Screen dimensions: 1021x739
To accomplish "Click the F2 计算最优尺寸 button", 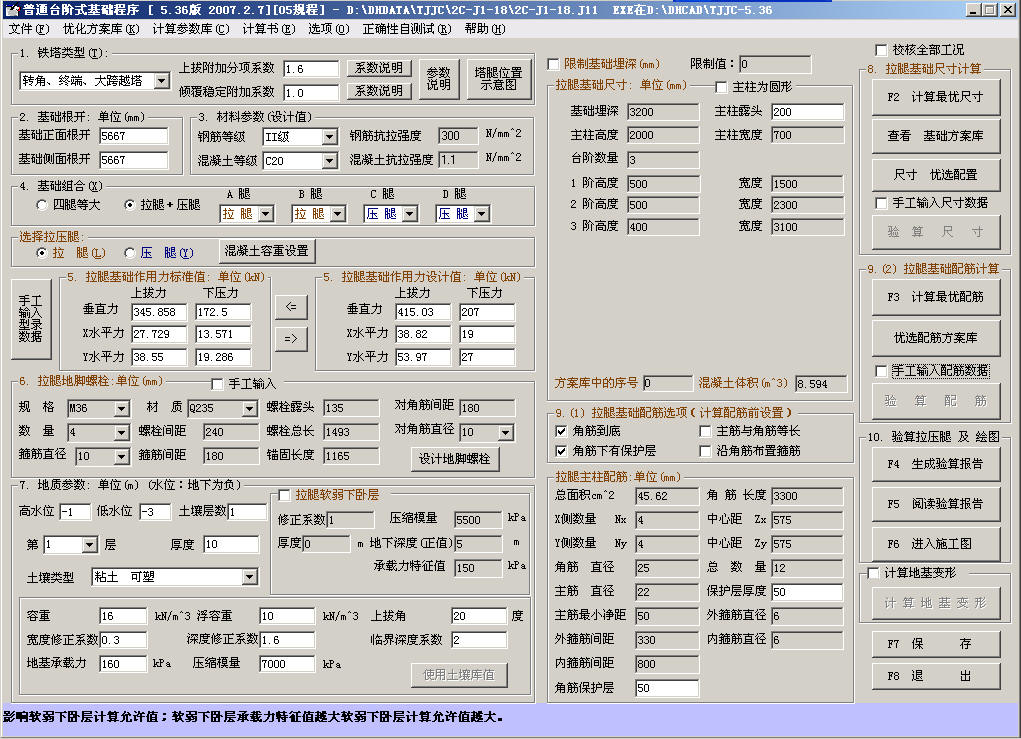I will point(936,97).
